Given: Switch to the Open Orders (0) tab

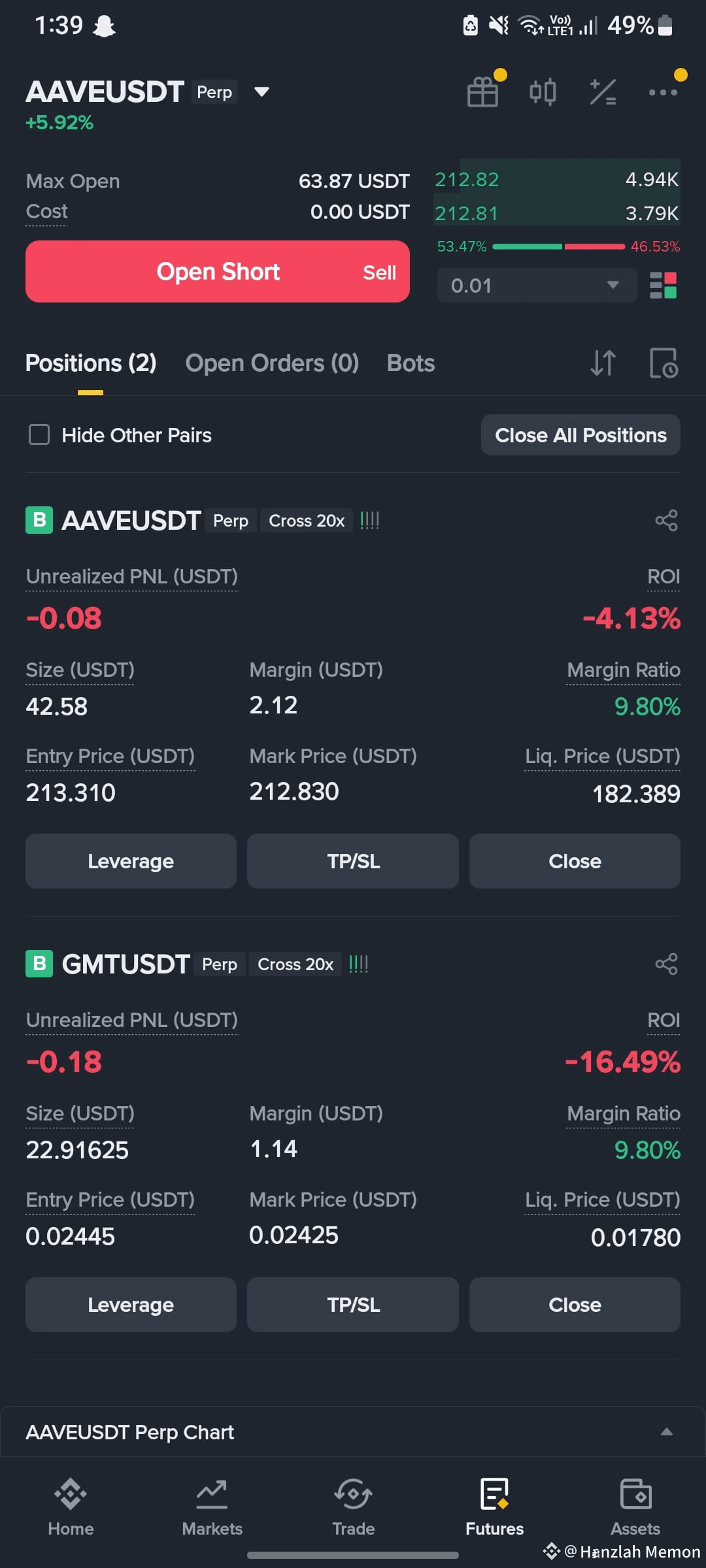Looking at the screenshot, I should [x=272, y=363].
